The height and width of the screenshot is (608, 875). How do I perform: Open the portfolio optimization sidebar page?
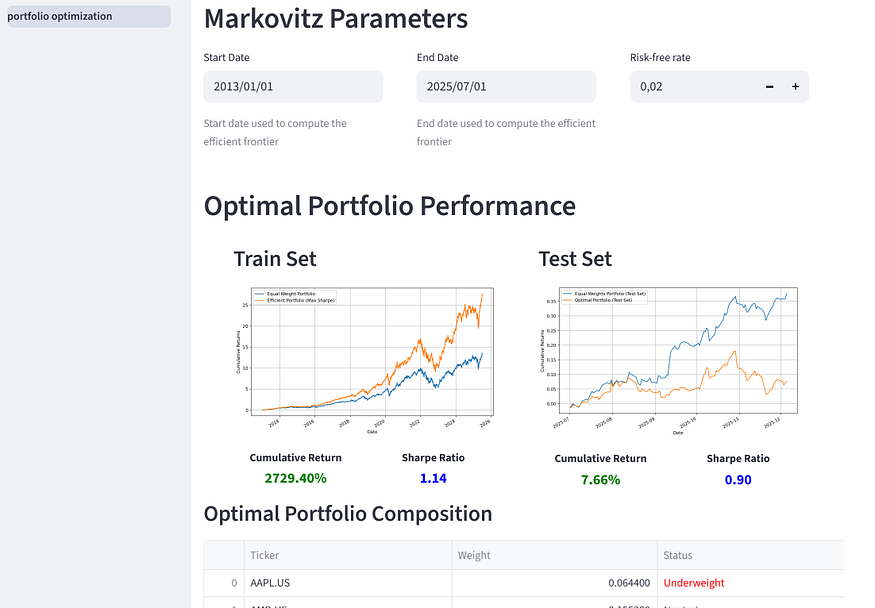(88, 16)
